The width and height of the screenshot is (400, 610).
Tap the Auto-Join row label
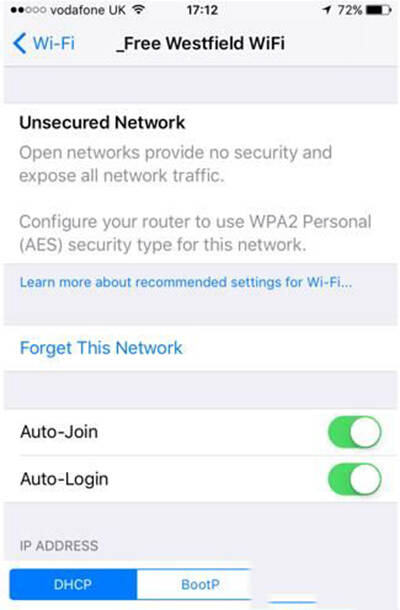[x=59, y=432]
